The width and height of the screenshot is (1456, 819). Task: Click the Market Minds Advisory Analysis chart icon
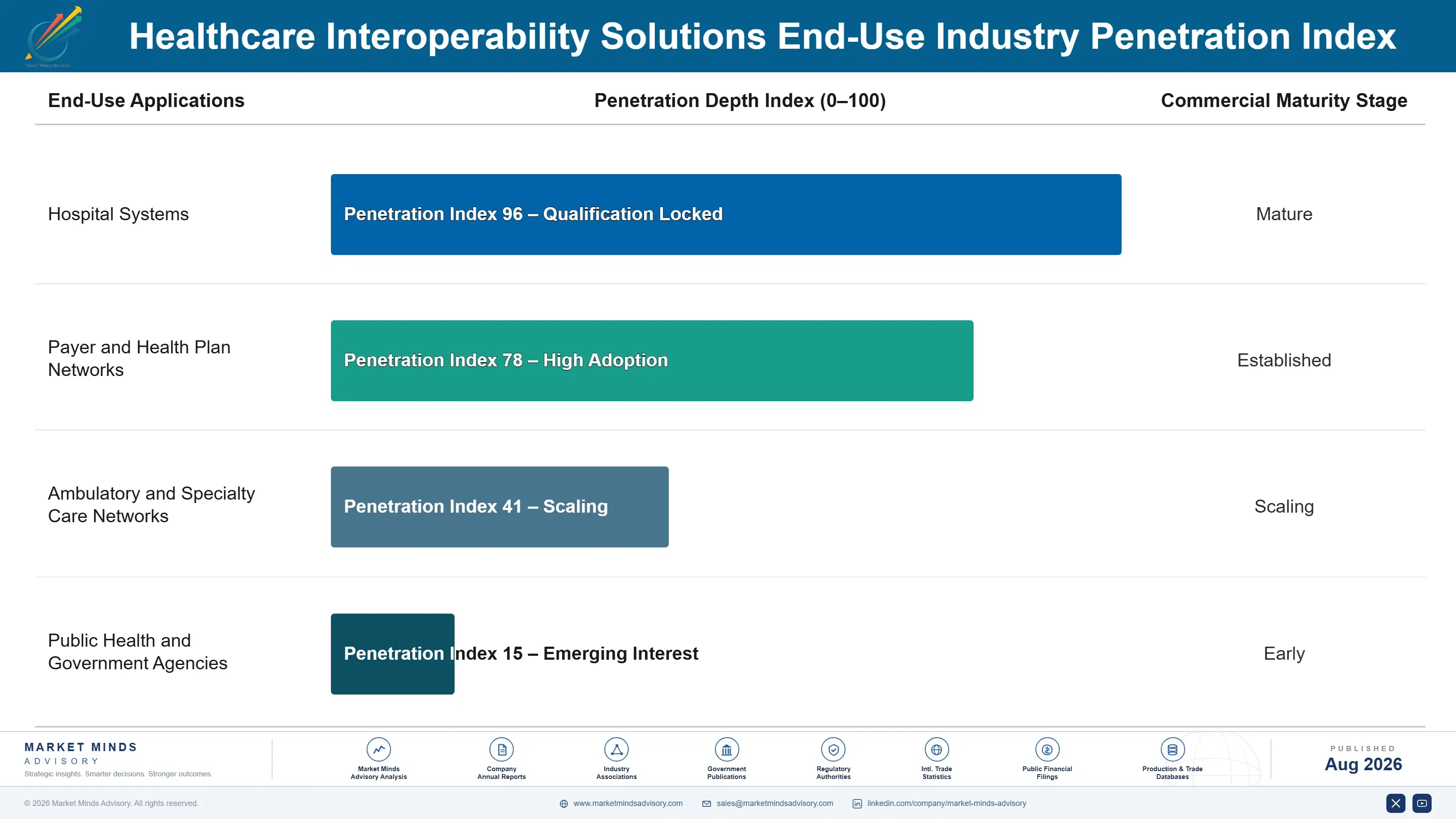tap(379, 749)
